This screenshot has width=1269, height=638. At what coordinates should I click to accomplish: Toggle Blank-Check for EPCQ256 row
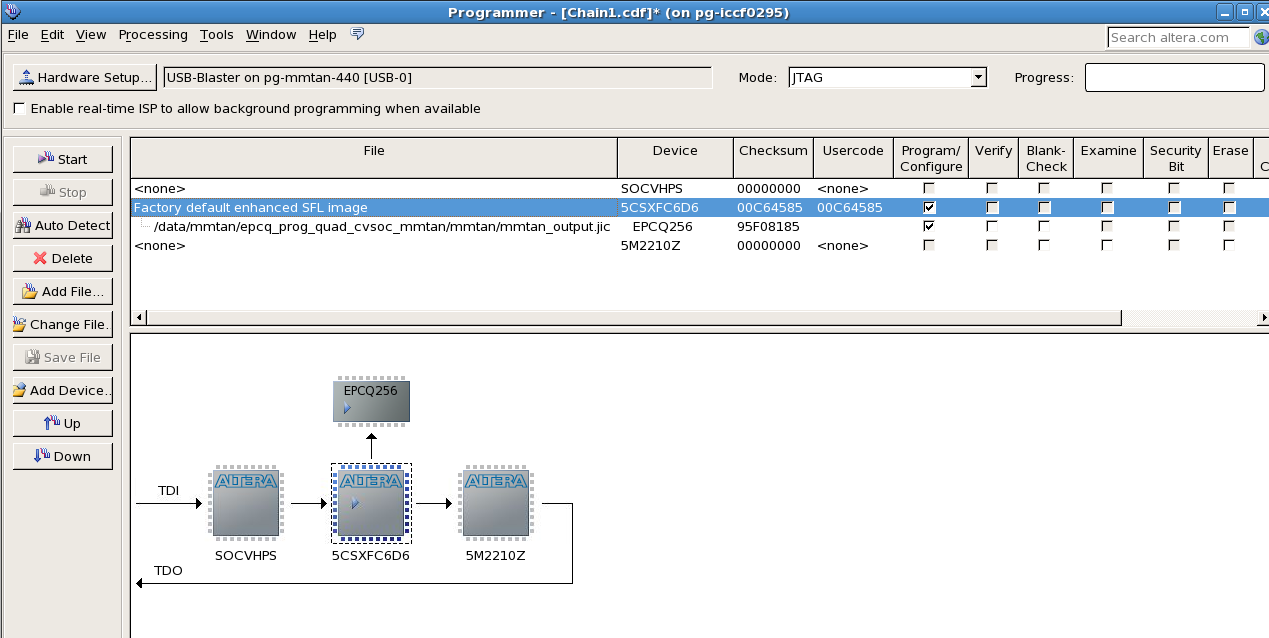click(x=1044, y=226)
